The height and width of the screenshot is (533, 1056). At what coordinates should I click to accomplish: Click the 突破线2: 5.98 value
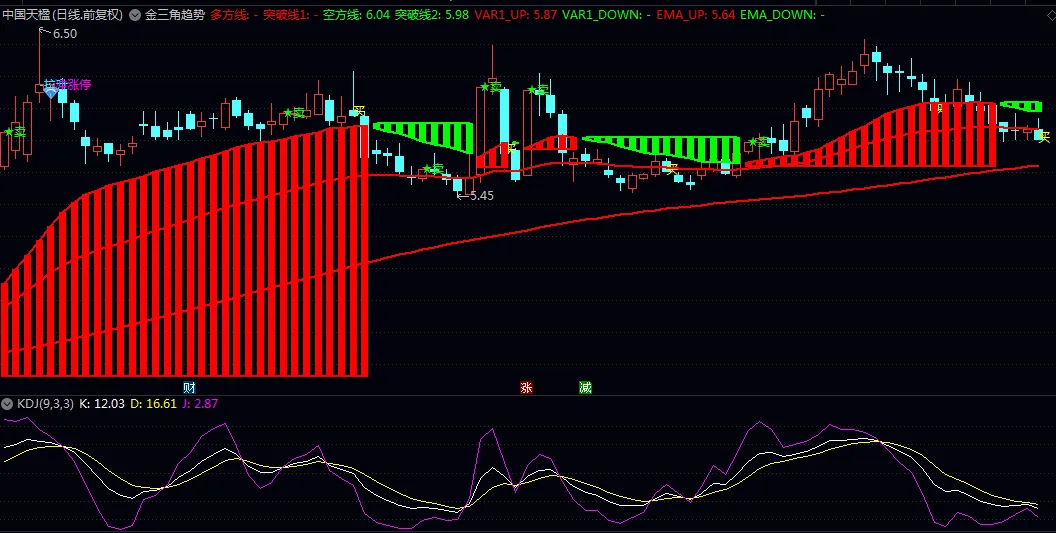[x=432, y=14]
